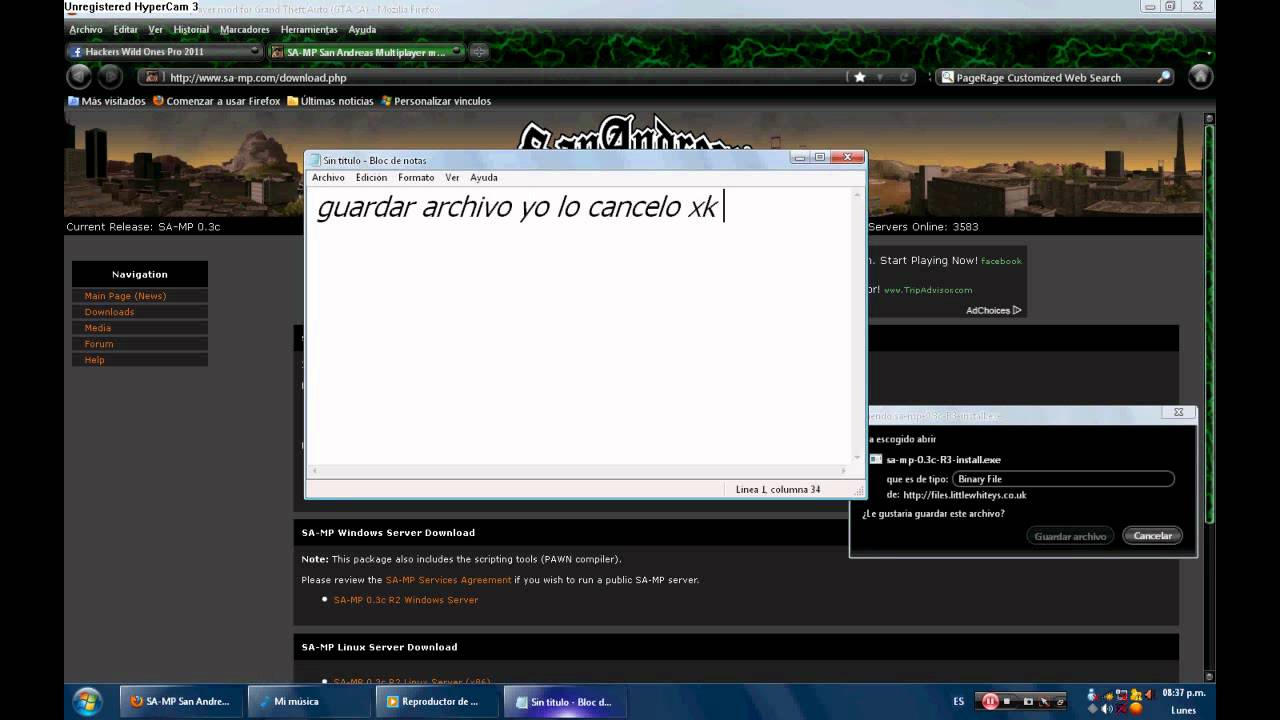Reload the page with the refresh icon

pos(904,77)
